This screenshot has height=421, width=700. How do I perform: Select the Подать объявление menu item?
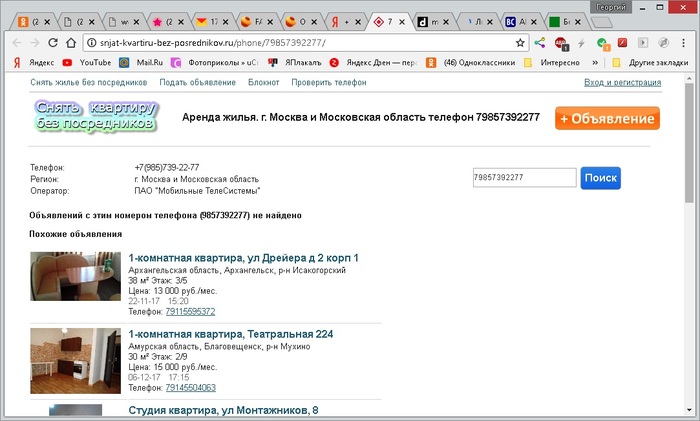click(198, 83)
